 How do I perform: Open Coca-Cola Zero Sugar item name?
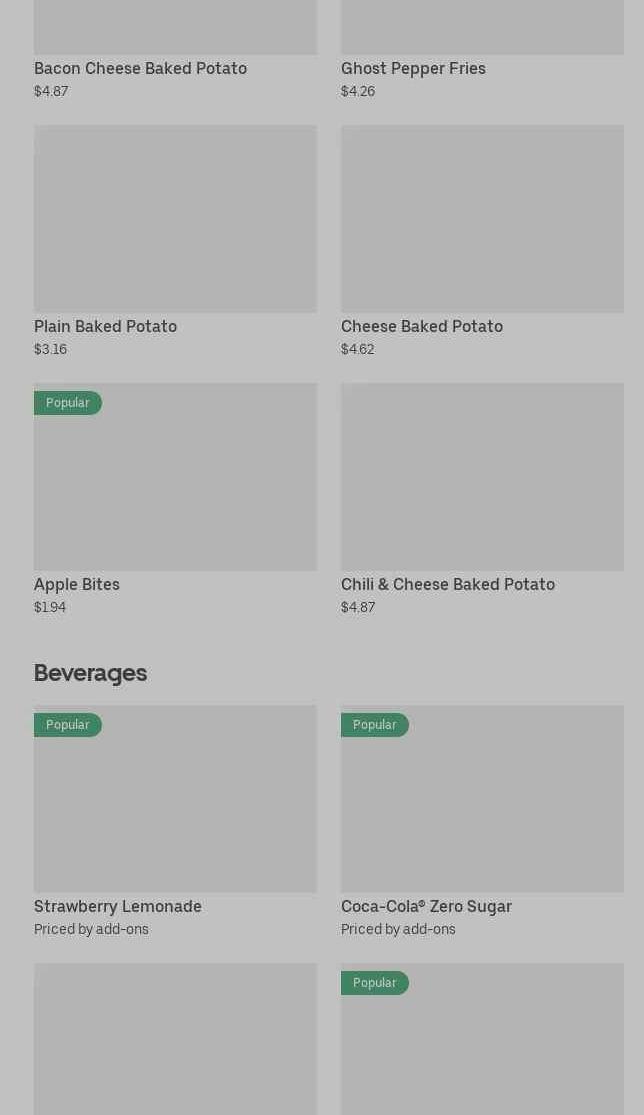coord(426,906)
